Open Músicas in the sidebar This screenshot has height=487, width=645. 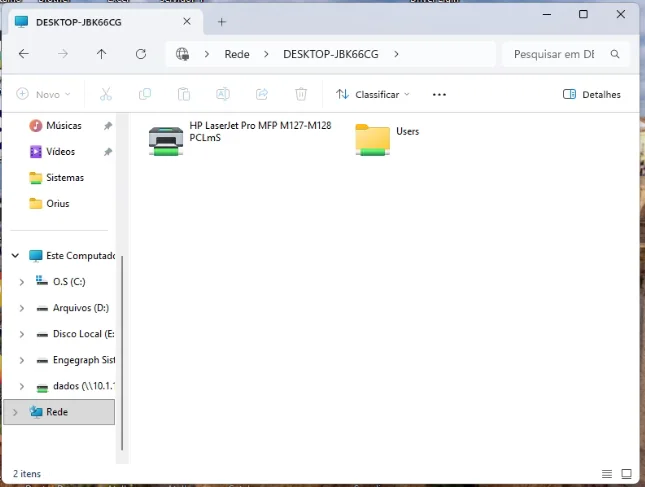63,125
